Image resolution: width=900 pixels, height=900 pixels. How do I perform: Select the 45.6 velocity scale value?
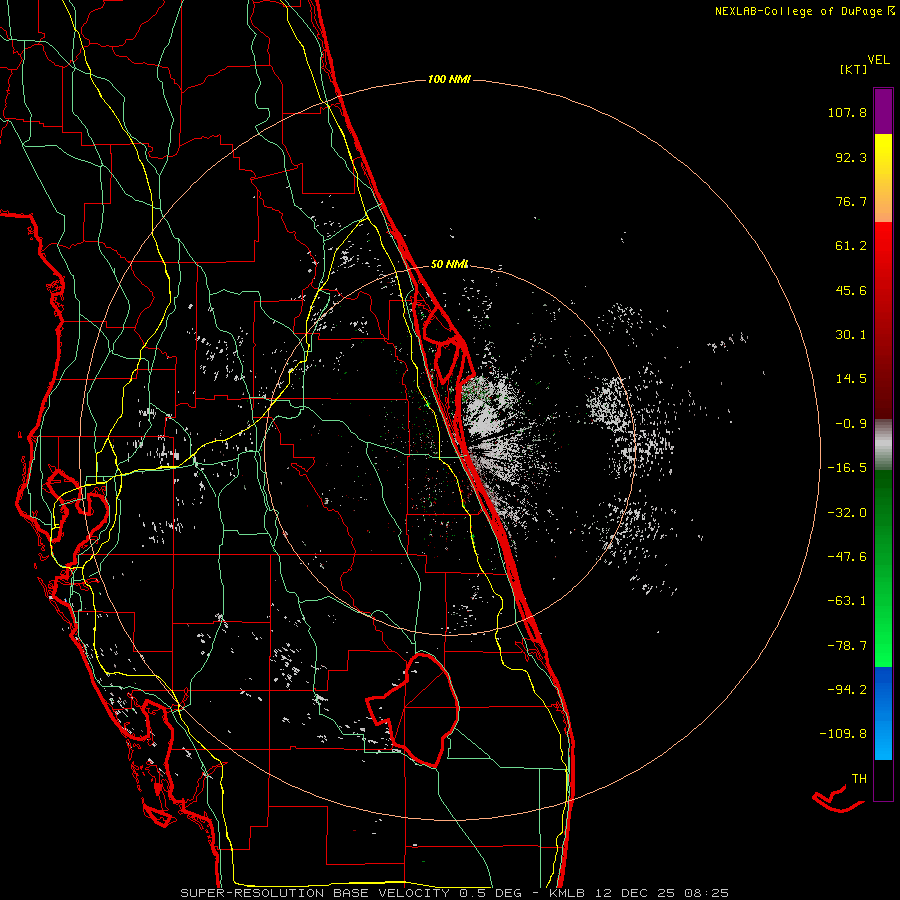click(851, 290)
